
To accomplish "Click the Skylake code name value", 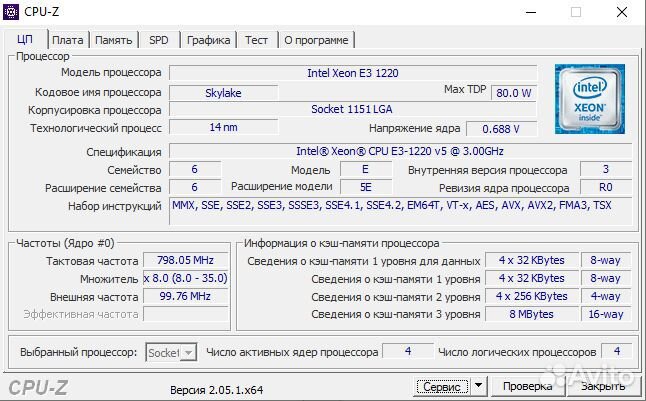I will (x=223, y=93).
